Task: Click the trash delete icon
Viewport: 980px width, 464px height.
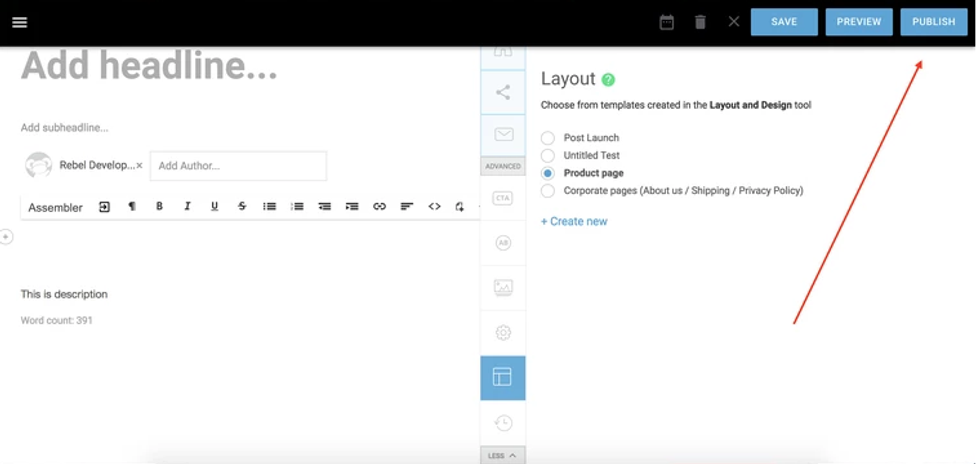Action: point(700,22)
